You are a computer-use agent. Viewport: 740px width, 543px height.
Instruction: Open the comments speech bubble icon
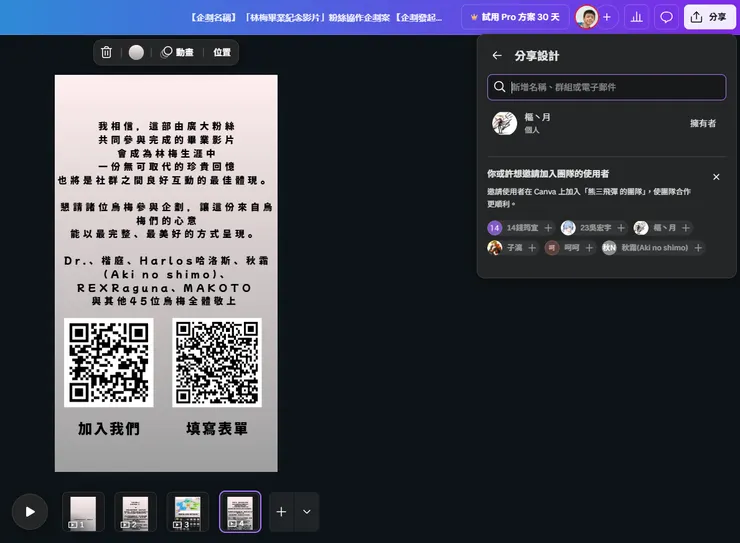pyautogui.click(x=666, y=17)
